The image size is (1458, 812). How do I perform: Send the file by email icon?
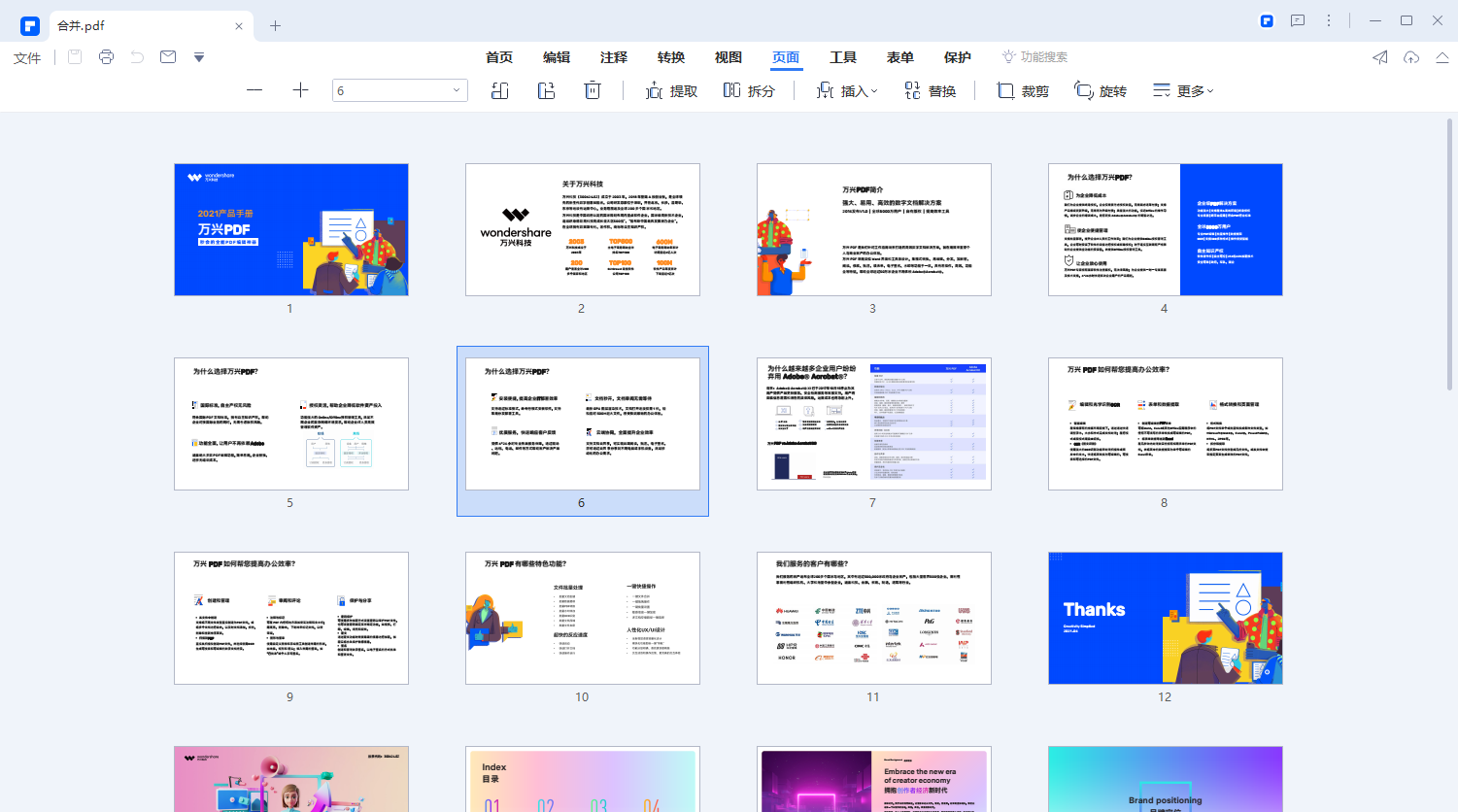pos(168,57)
